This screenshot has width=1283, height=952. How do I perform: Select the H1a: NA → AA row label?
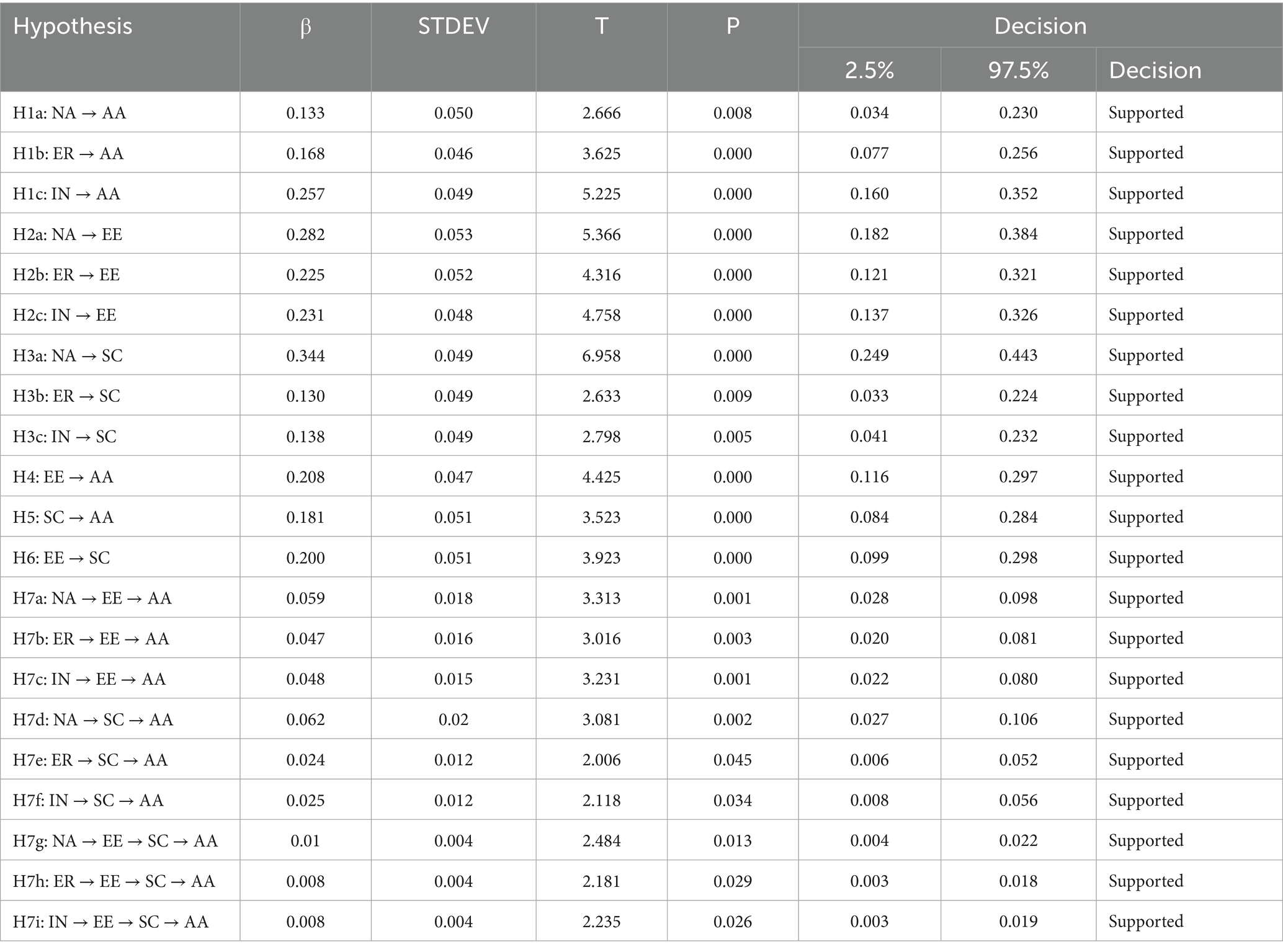click(x=69, y=113)
